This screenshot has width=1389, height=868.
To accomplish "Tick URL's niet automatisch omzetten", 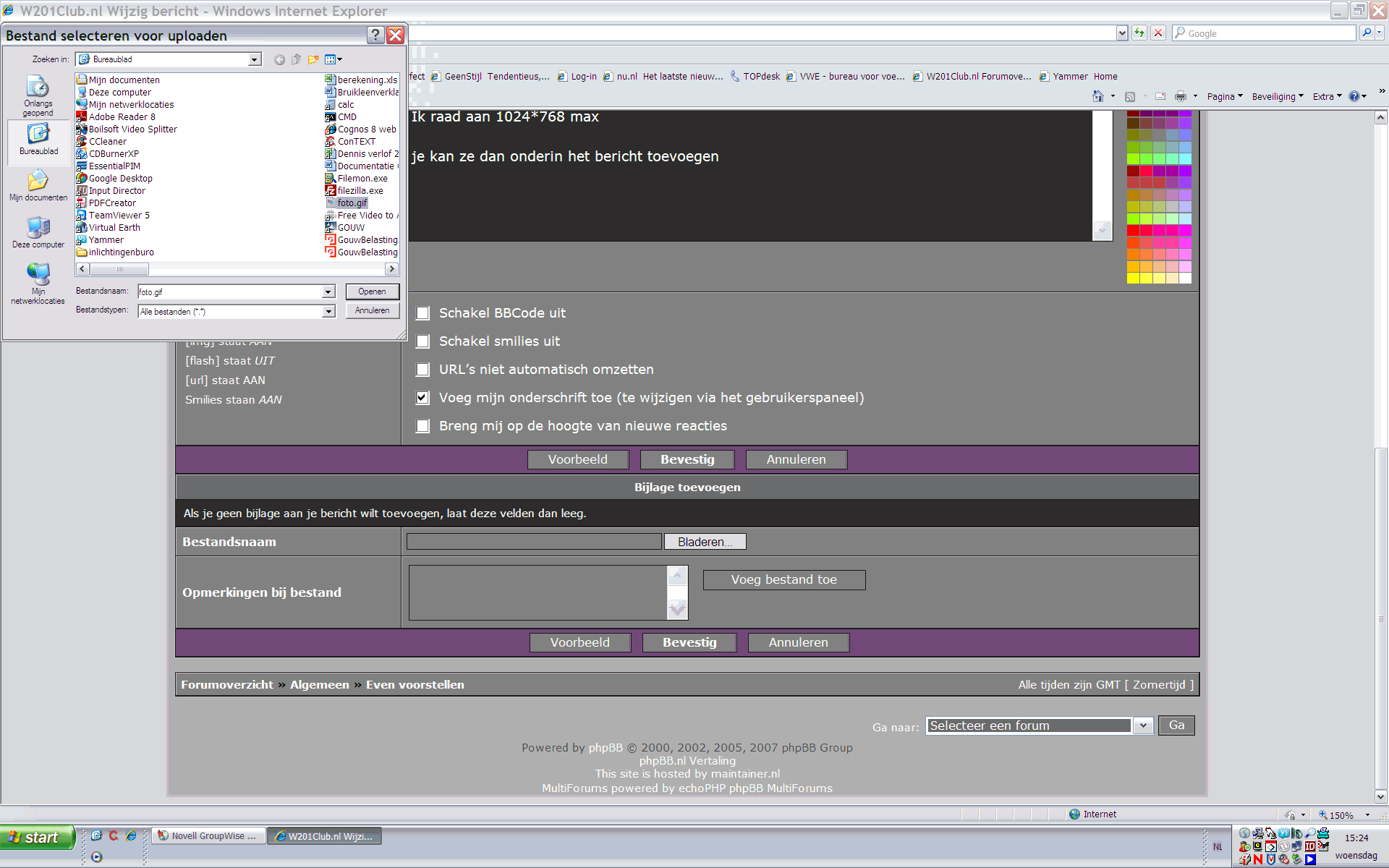I will pyautogui.click(x=423, y=370).
